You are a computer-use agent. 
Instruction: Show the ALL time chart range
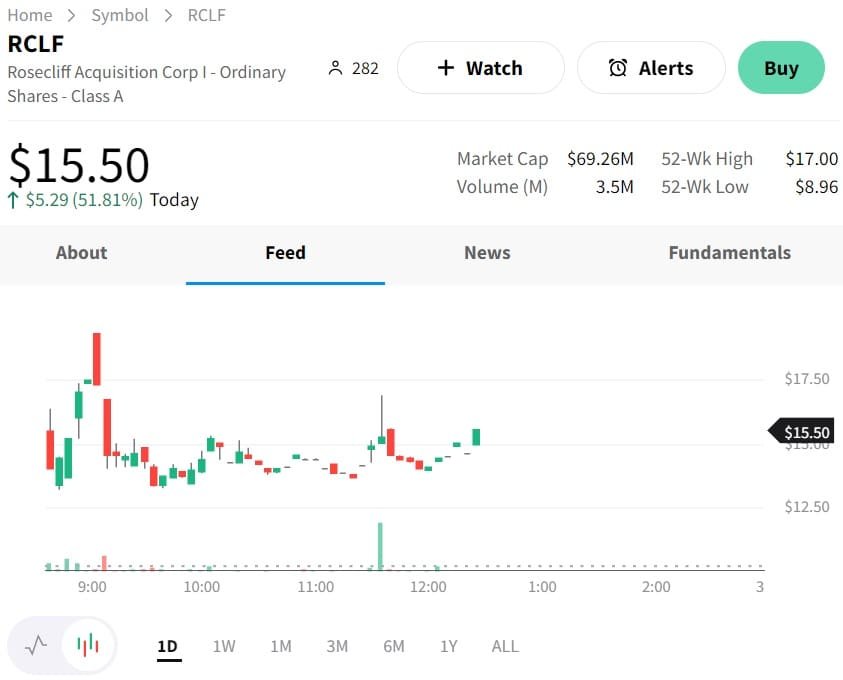tap(505, 646)
